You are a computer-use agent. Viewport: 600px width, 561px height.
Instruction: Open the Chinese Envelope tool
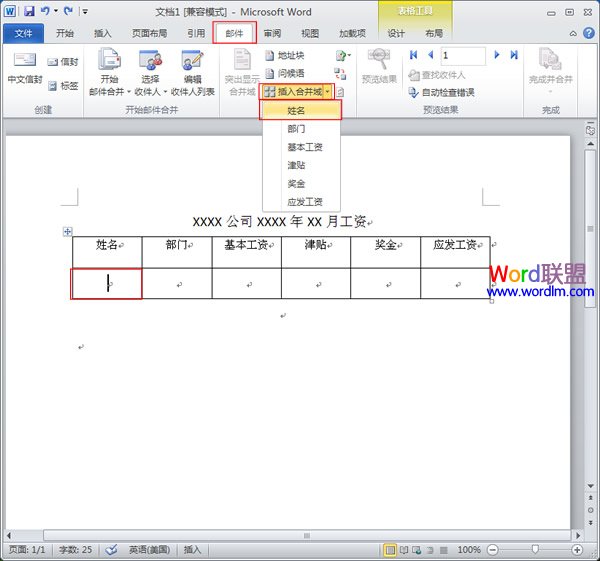click(22, 66)
